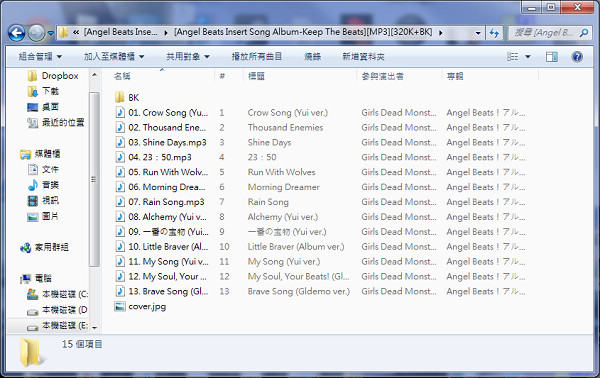Select 家用群組 in navigation pane

point(44,248)
